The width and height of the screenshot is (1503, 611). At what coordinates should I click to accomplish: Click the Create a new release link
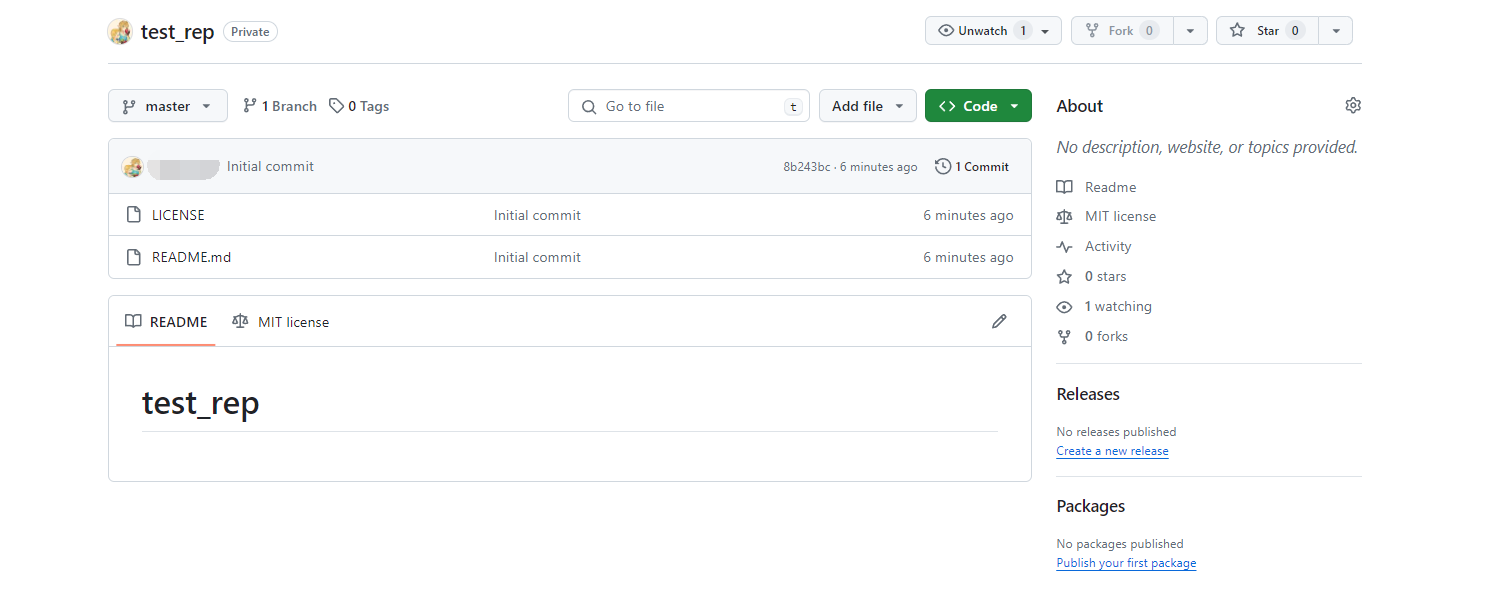click(x=1112, y=451)
